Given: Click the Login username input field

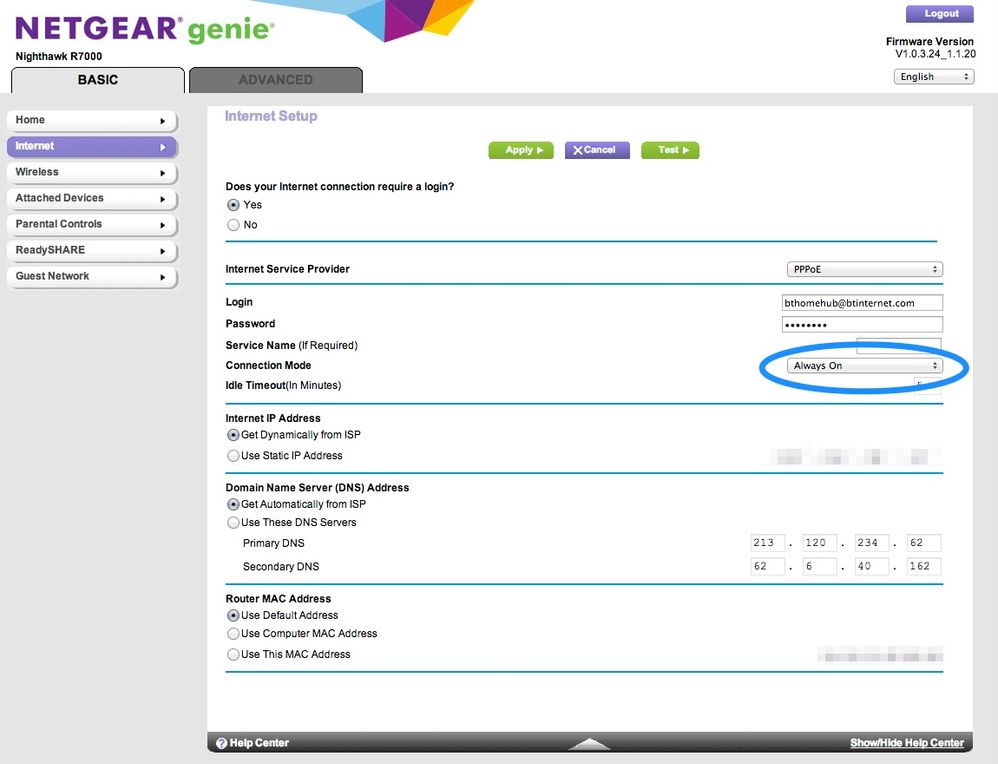Looking at the screenshot, I should [862, 303].
